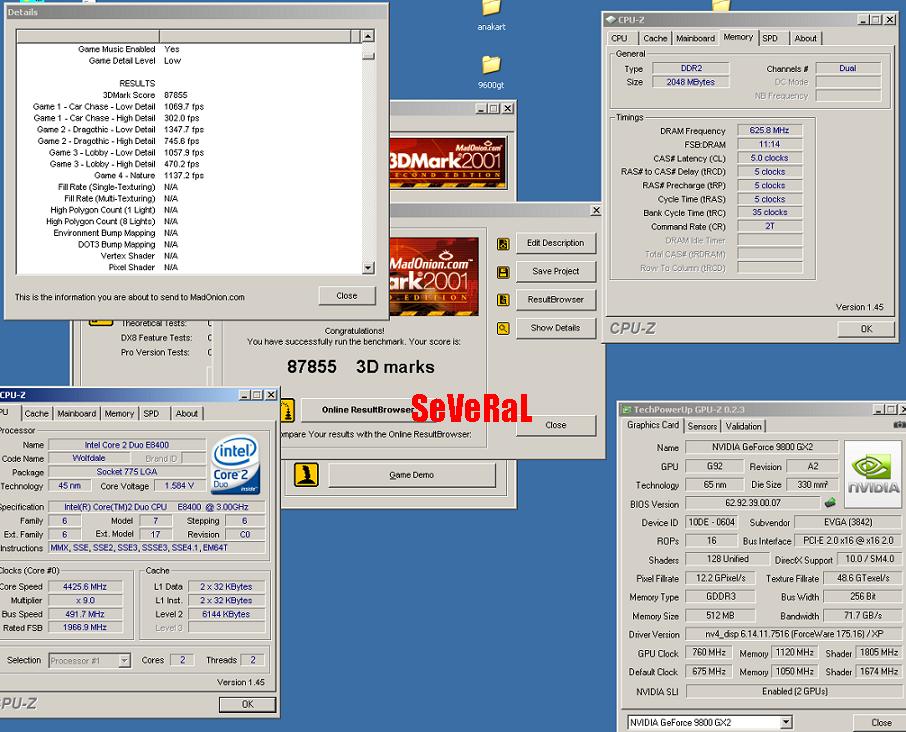Click the Core Voltage 1.584 V field
The height and width of the screenshot is (732, 906).
click(x=179, y=486)
